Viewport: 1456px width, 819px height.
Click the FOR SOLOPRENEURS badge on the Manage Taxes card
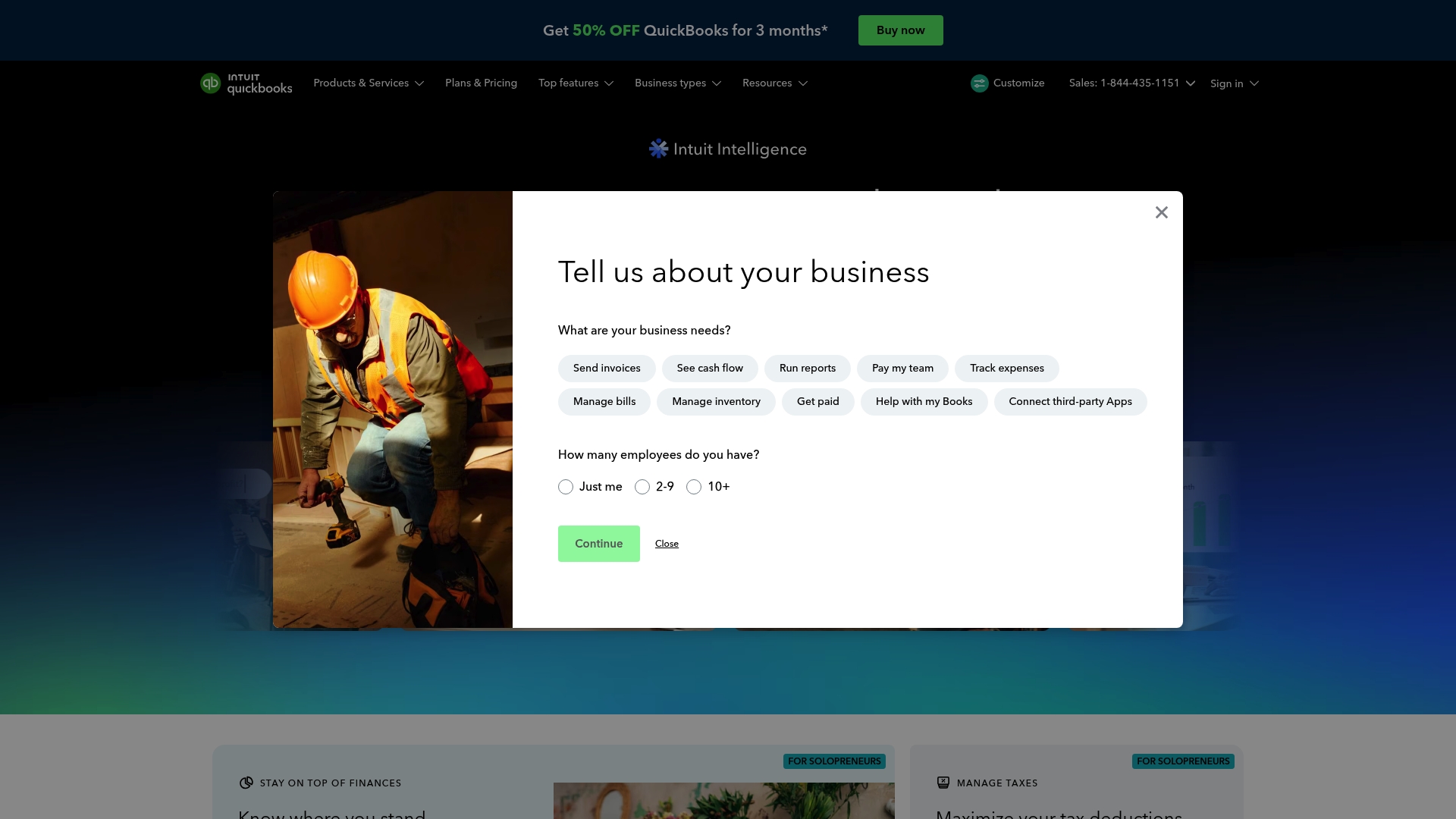click(1183, 761)
